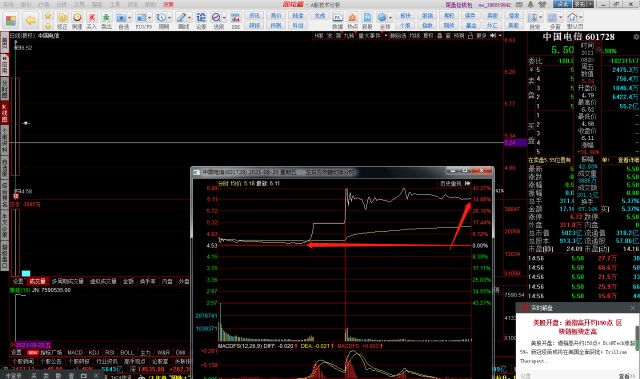Expand the 画线 drawing tool dropdown arrow

tap(189, 18)
